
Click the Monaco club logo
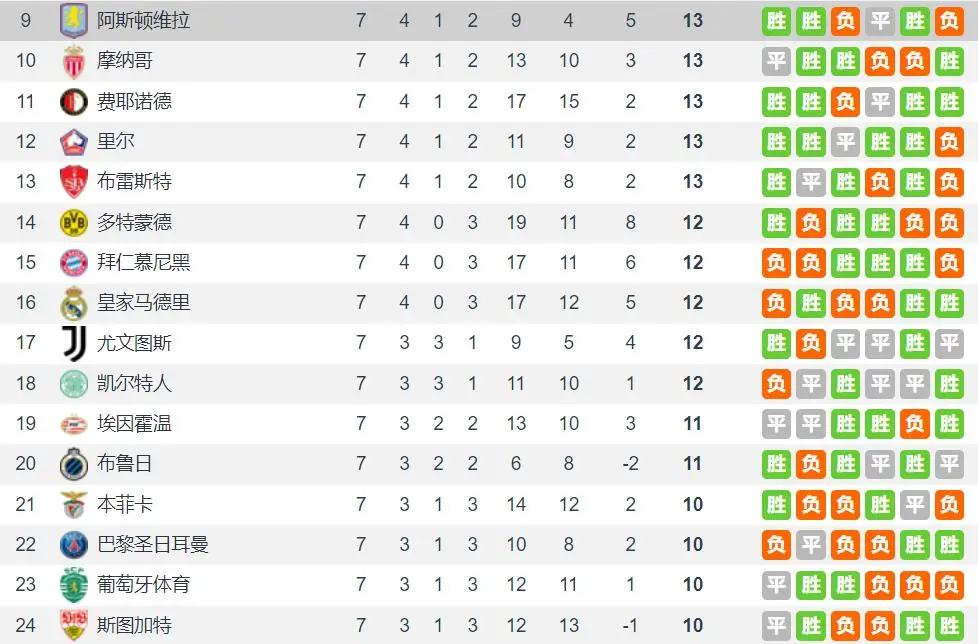tap(74, 61)
